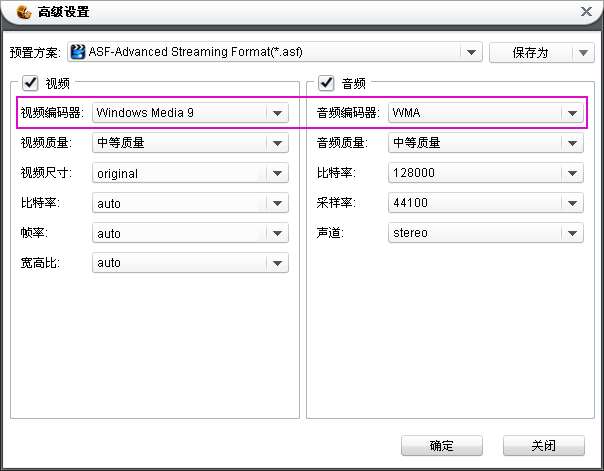Click the app logo icon in title bar
The height and width of the screenshot is (471, 604).
(24, 12)
